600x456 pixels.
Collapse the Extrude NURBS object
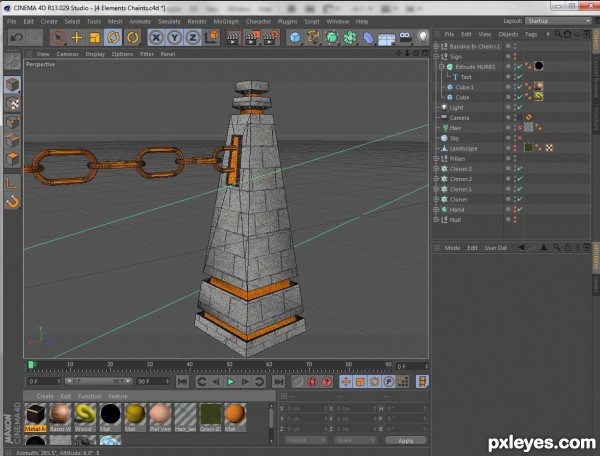pyautogui.click(x=442, y=67)
